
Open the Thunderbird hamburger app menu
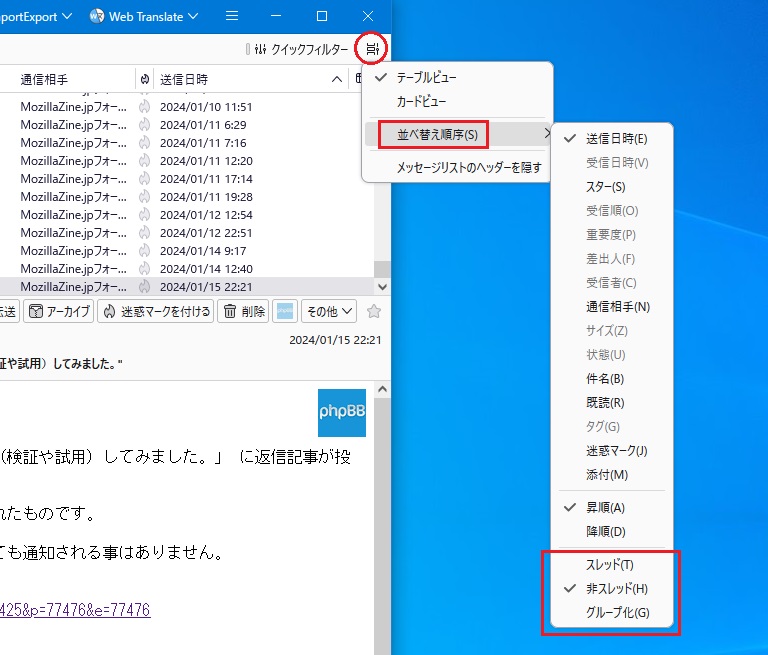tap(232, 16)
